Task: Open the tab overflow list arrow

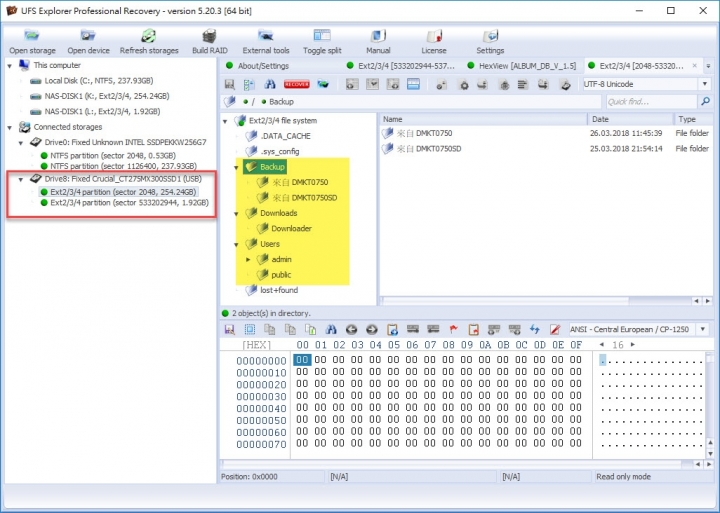Action: click(x=708, y=66)
